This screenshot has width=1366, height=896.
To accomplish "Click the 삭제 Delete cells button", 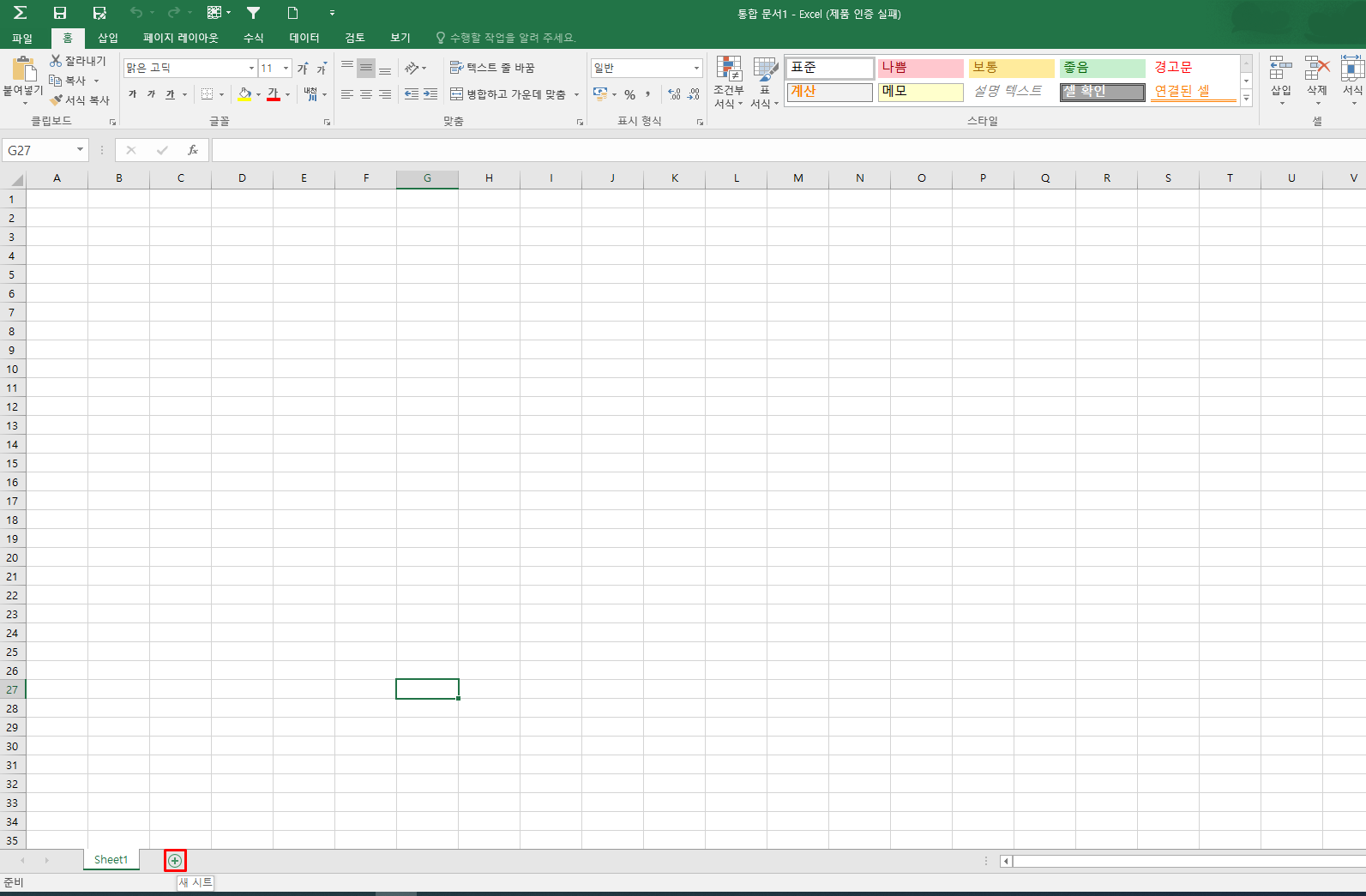I will tap(1317, 81).
